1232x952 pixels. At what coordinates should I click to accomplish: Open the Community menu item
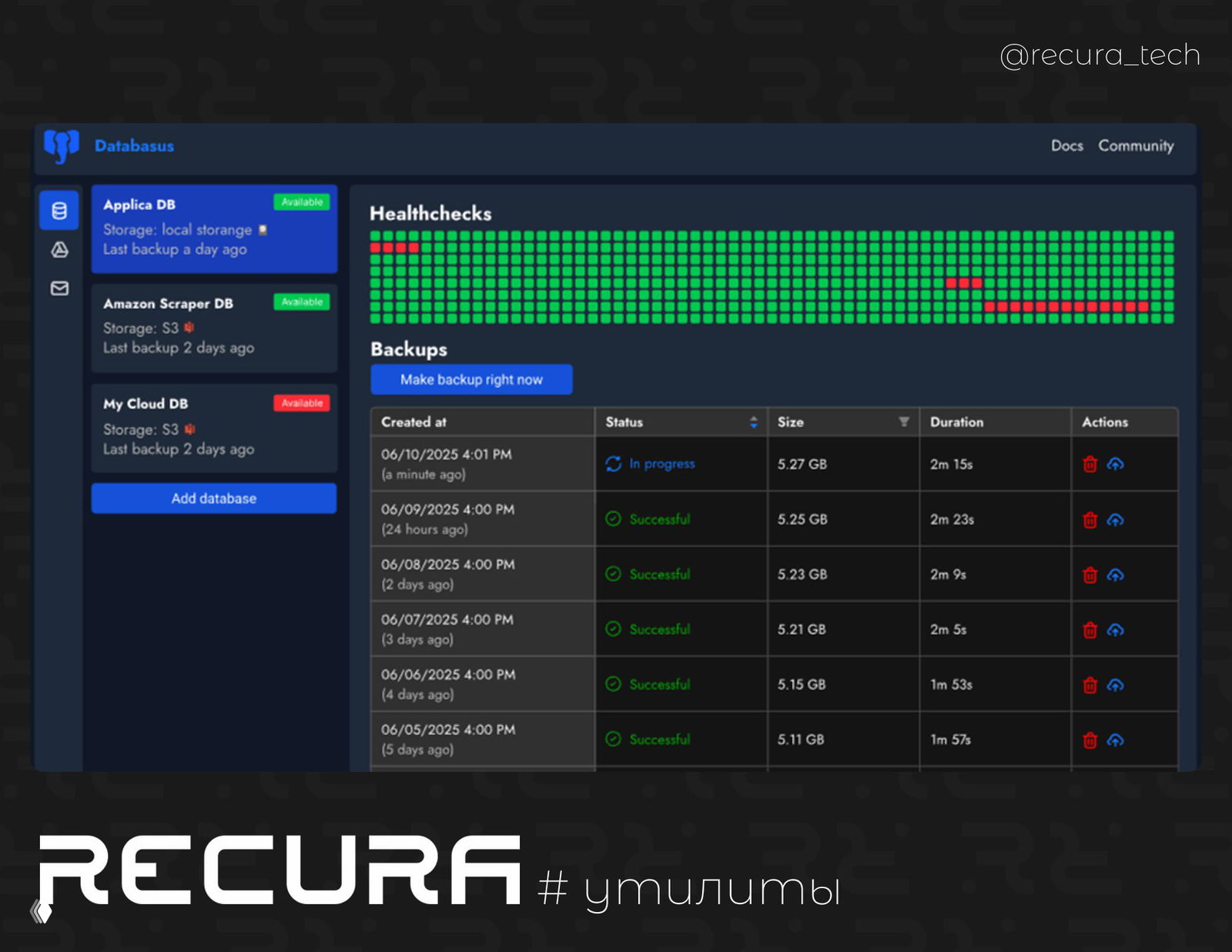[1137, 145]
